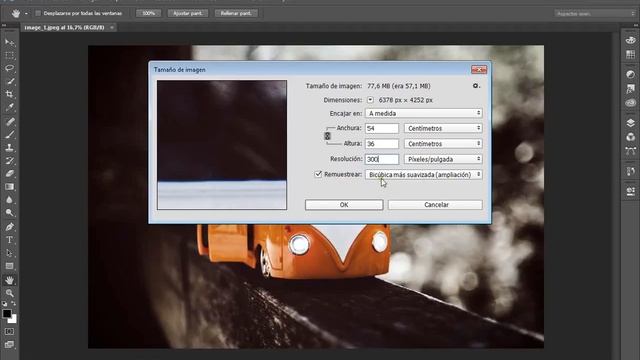Open the Píxeles/pulgada resolution units dropdown
Image resolution: width=640 pixels, height=360 pixels.
(443, 159)
